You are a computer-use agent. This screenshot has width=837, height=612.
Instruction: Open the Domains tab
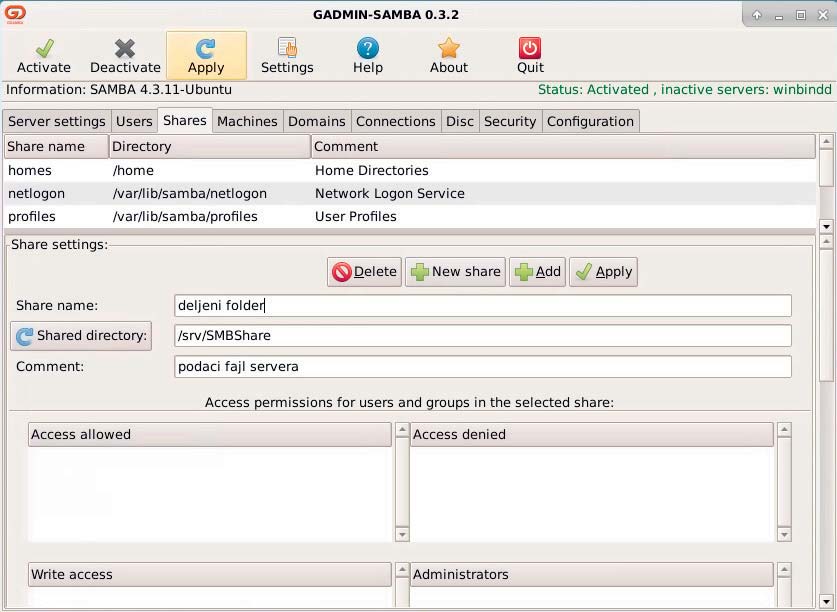(317, 121)
